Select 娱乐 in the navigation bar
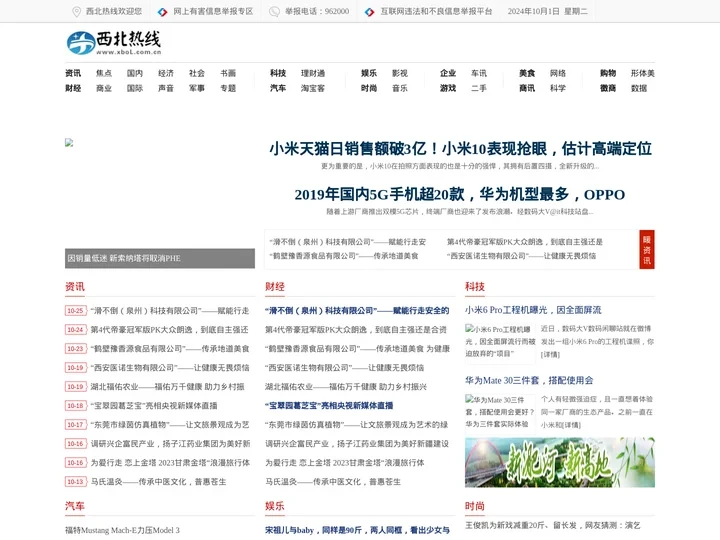The height and width of the screenshot is (540, 720). pyautogui.click(x=369, y=73)
